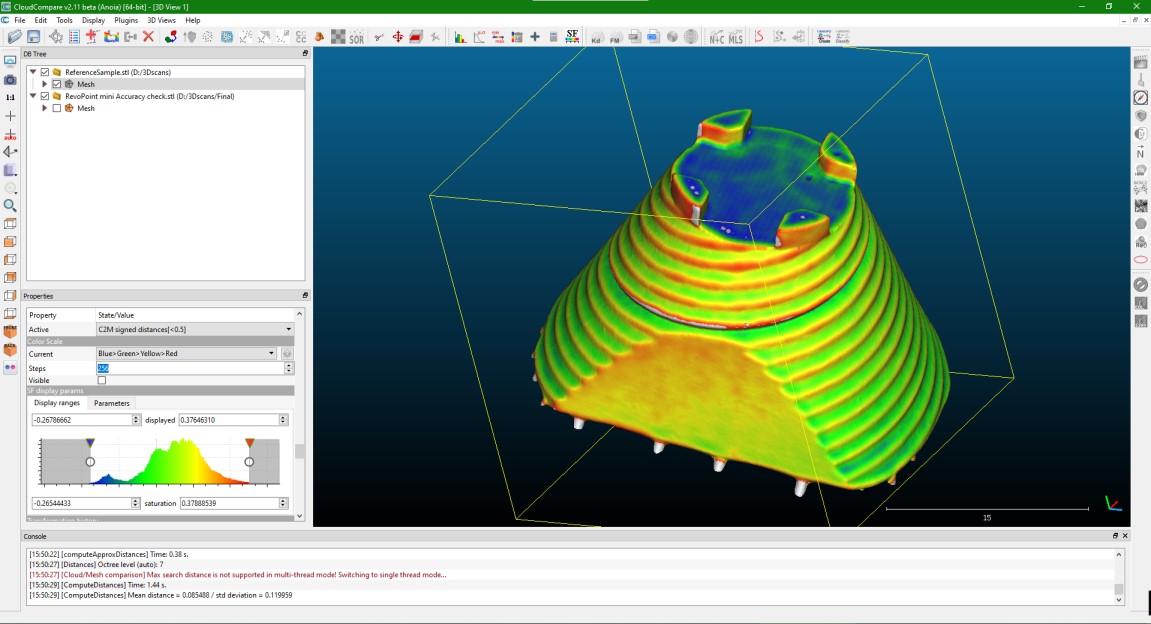Collapse the RevoPoint mini Accuracy check.stl node

33,96
